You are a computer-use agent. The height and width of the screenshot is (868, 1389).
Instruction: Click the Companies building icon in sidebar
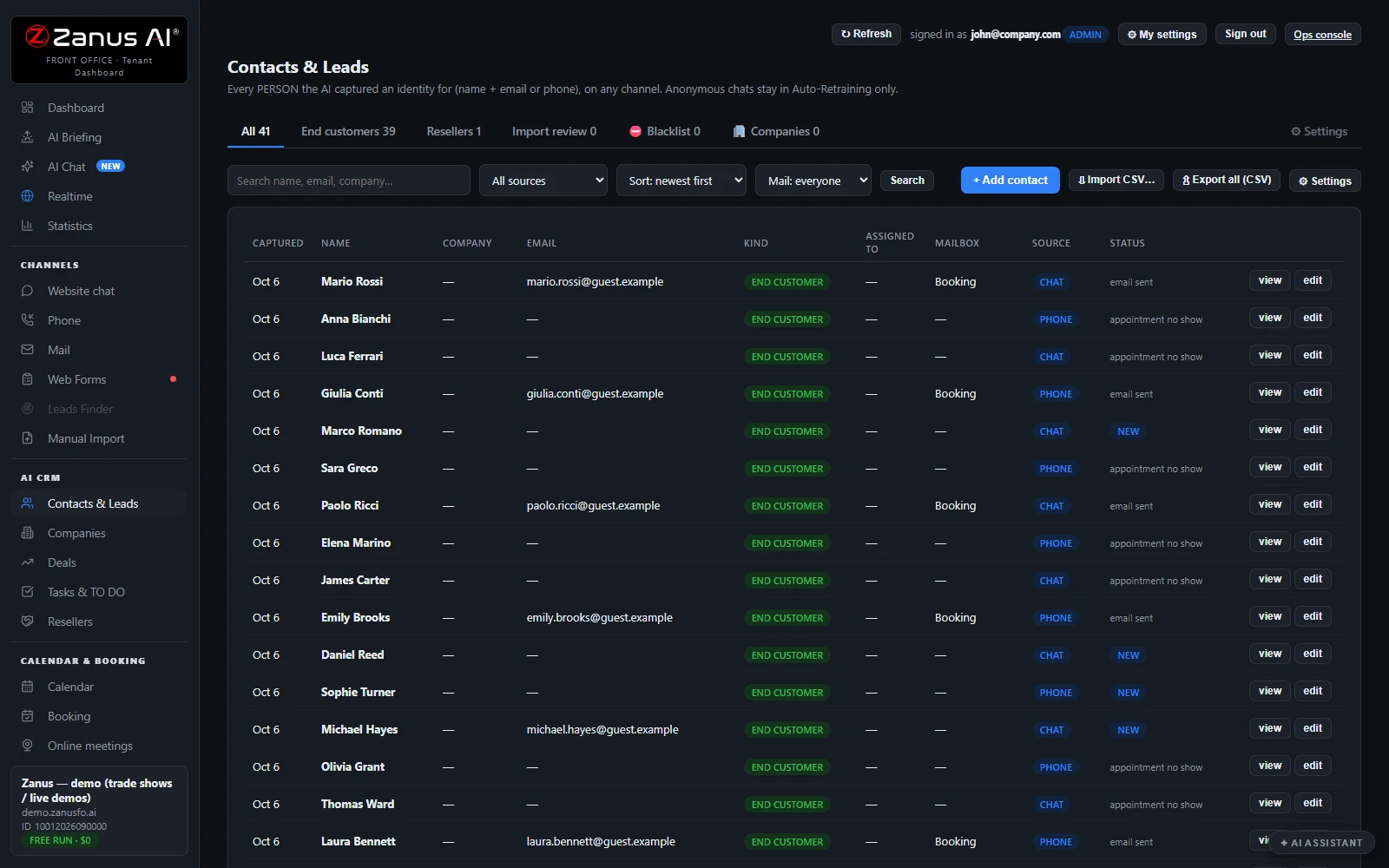[27, 533]
